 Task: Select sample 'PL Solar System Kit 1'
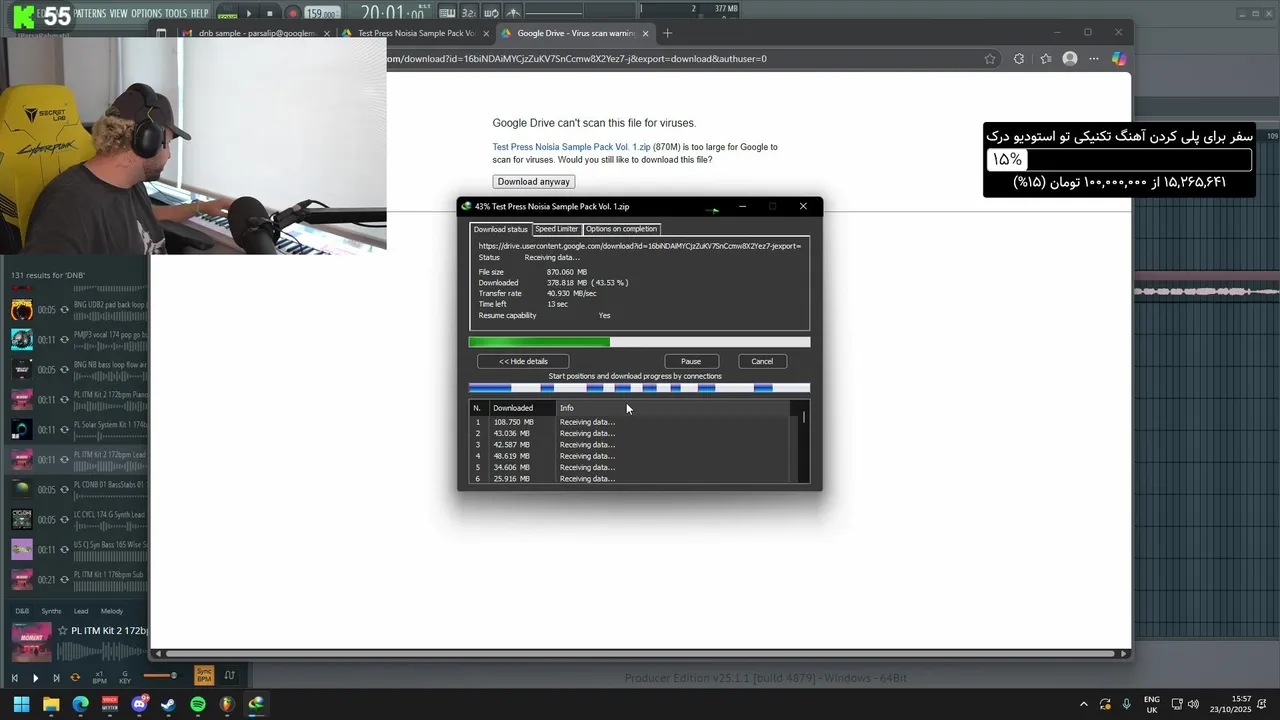click(80, 429)
